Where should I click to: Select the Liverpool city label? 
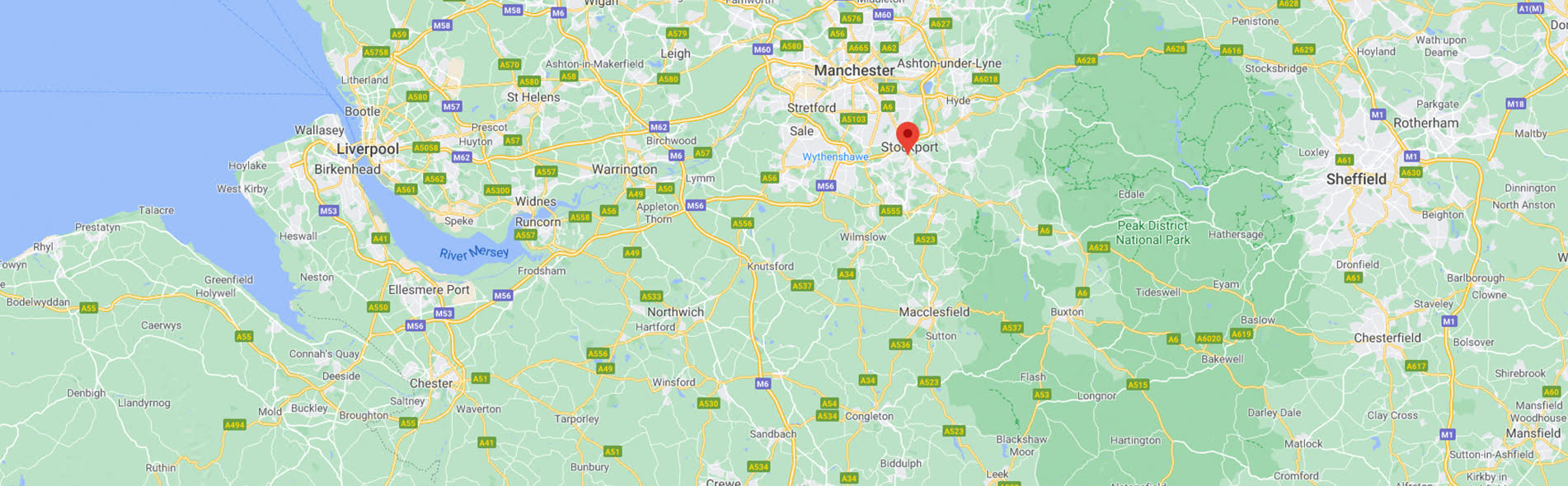click(x=368, y=149)
